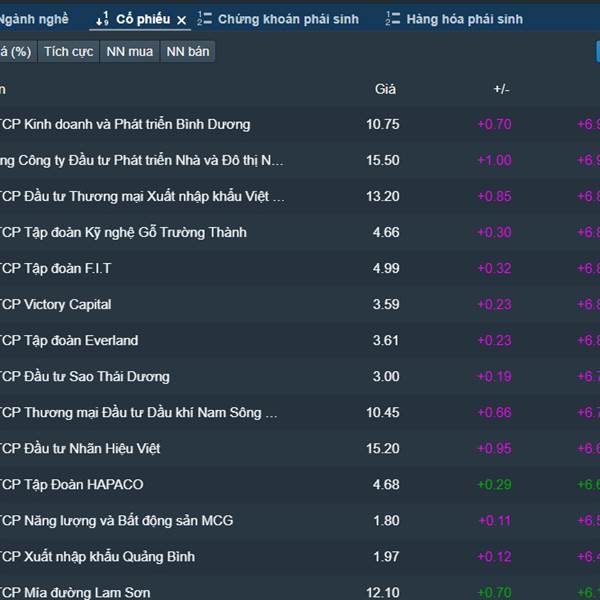Click price 4.66 of Trường Thành
Viewport: 600px width, 600px height.
coord(386,232)
